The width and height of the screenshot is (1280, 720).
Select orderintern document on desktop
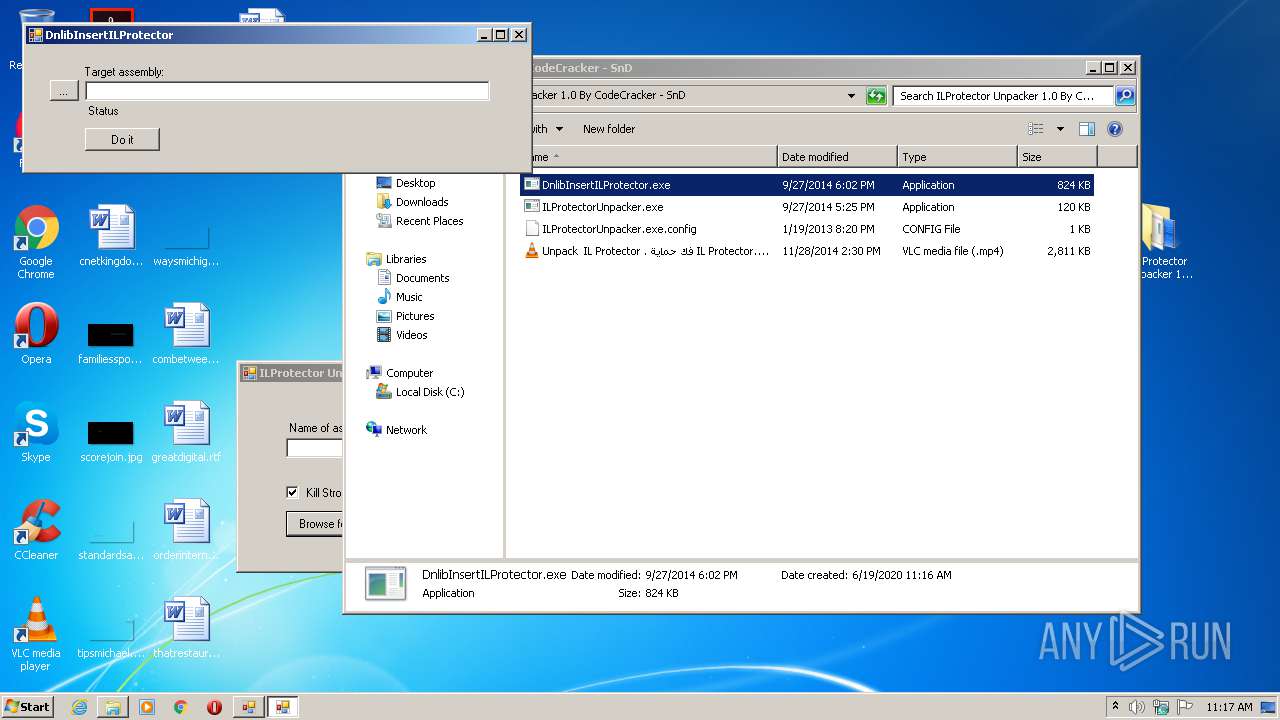186,530
